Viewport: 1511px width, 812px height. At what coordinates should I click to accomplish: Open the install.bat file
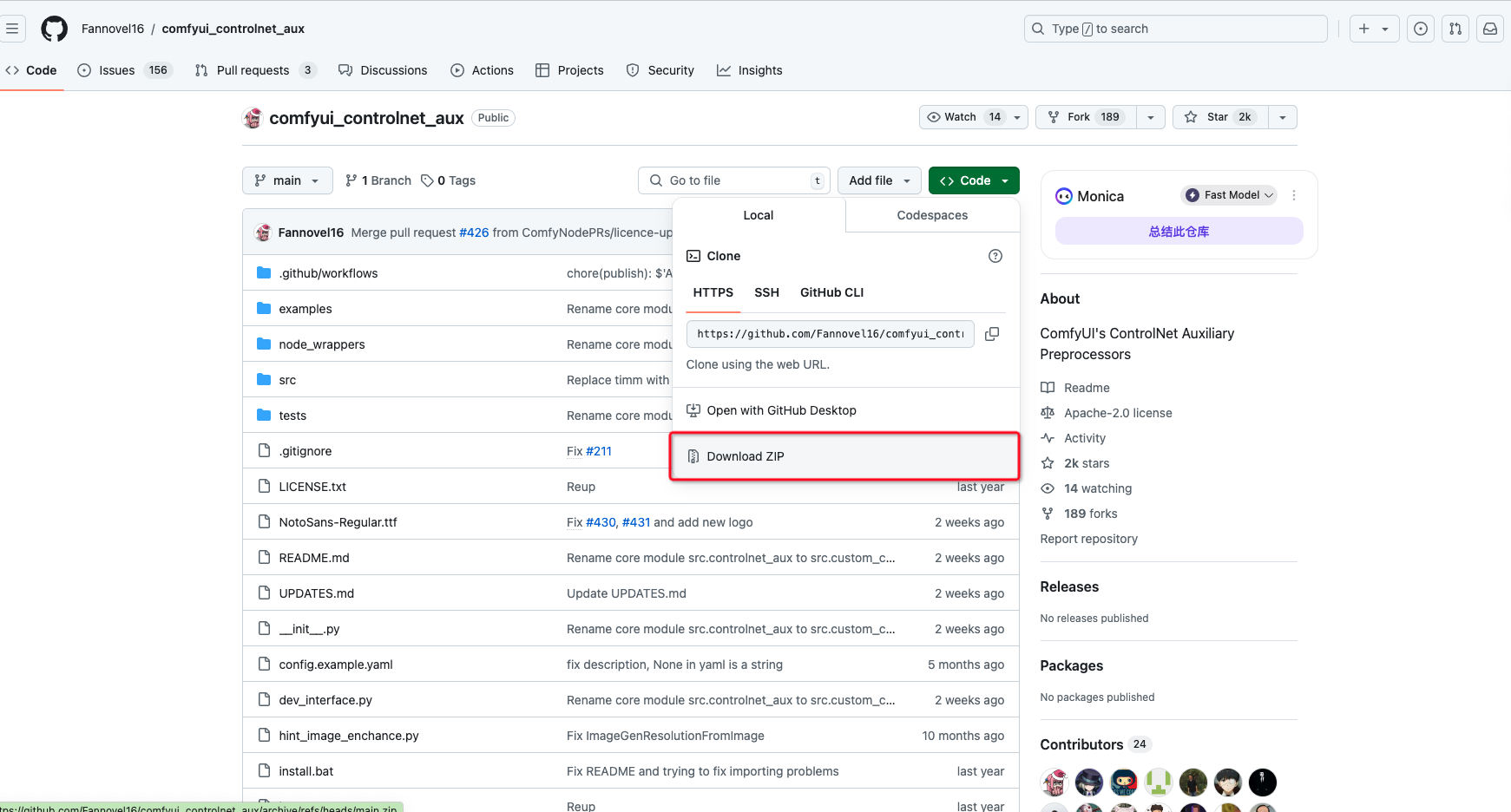click(306, 771)
